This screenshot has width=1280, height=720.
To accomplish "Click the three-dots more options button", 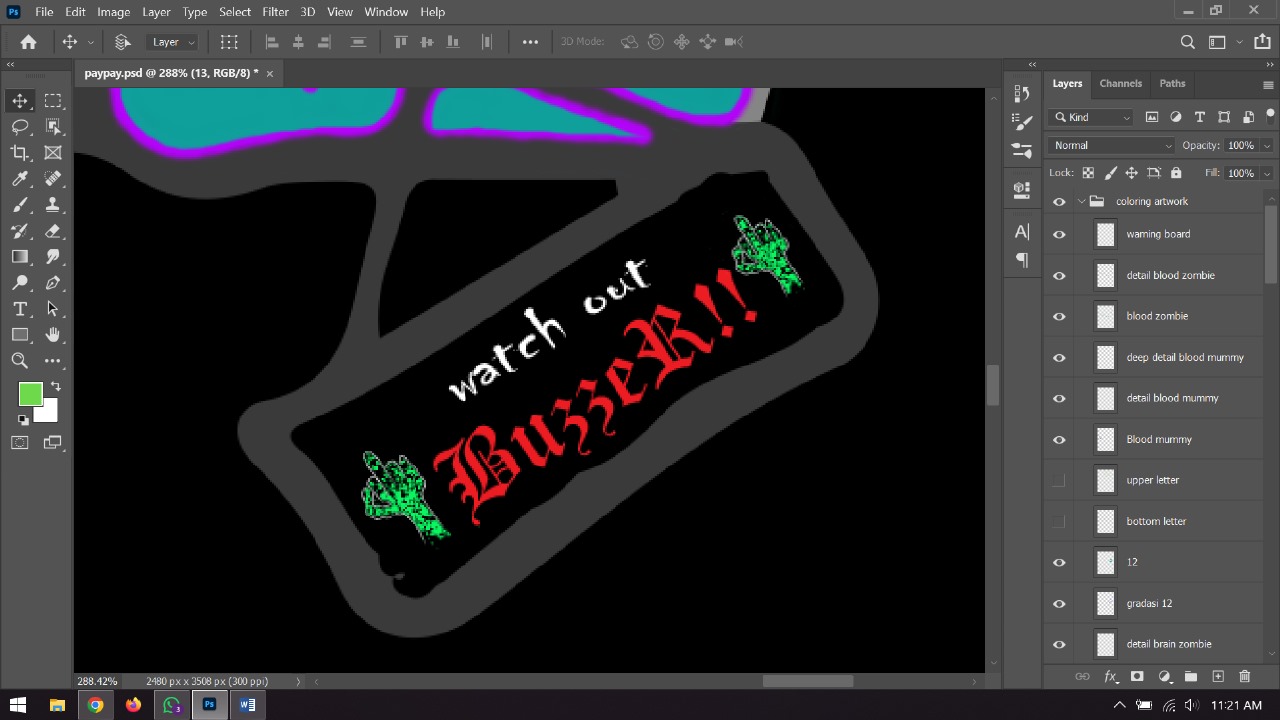I will pos(530,42).
